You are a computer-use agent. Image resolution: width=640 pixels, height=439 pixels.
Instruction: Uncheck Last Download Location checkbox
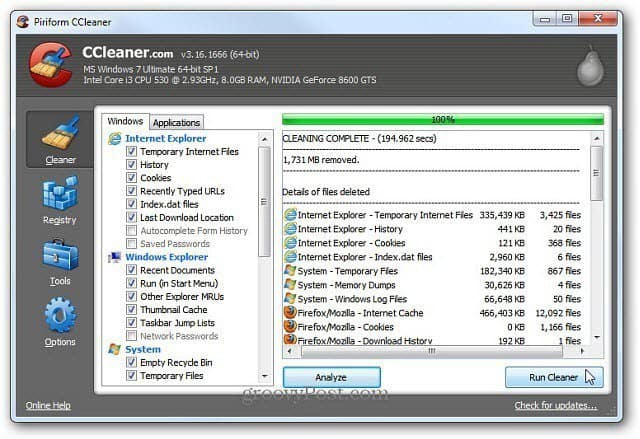[x=131, y=217]
